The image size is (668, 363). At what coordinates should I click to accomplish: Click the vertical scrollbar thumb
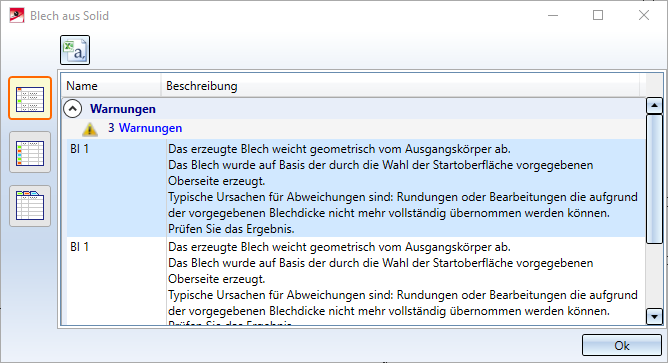point(654,179)
